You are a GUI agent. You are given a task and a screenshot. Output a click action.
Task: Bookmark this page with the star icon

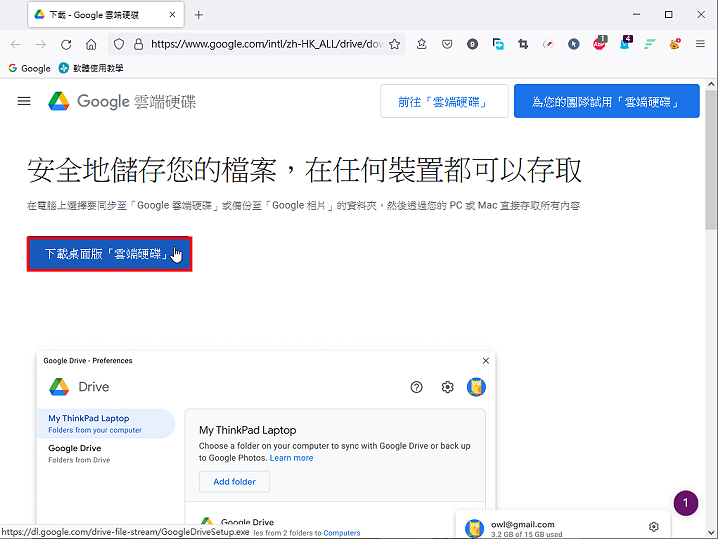pos(394,44)
